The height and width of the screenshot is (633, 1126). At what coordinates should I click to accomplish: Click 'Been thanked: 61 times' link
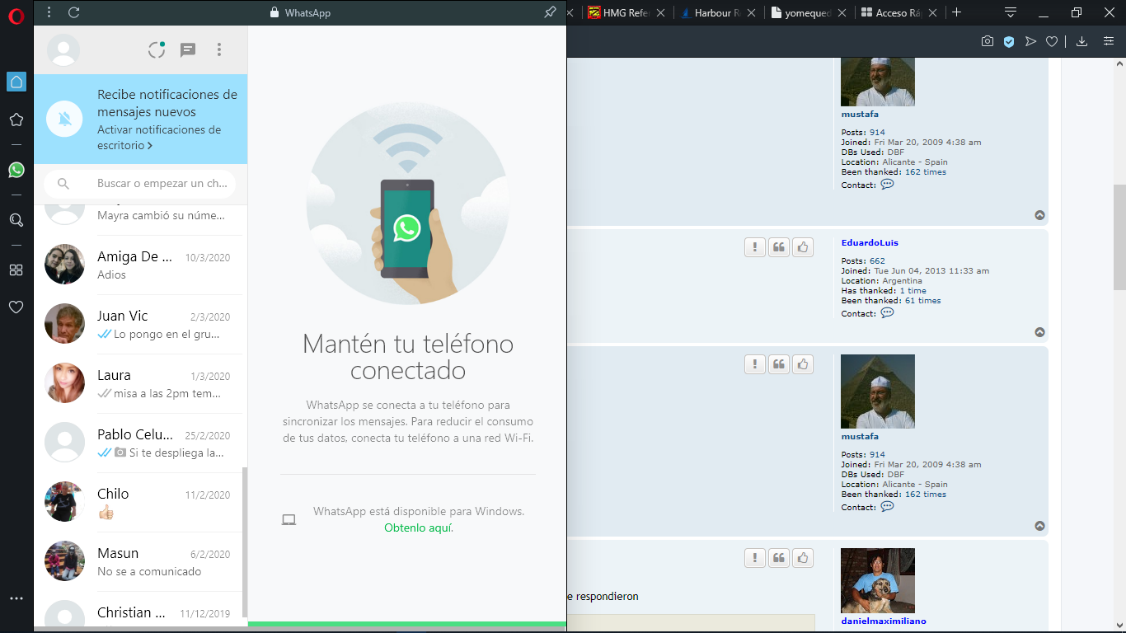tap(922, 300)
